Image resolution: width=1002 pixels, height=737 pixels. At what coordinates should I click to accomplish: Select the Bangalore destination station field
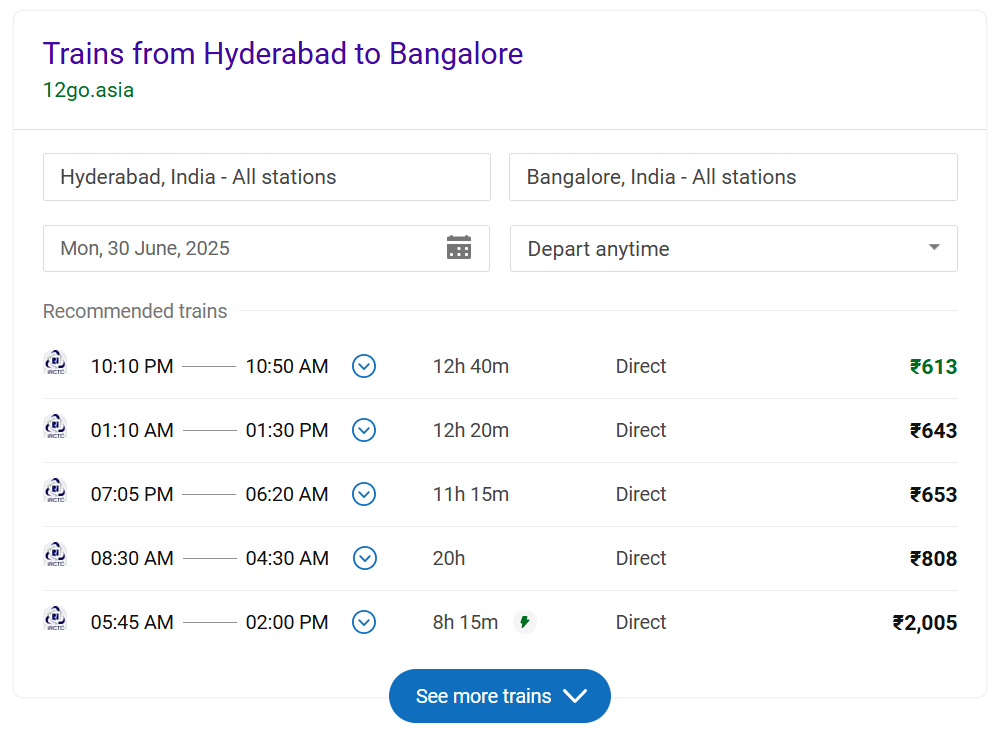pyautogui.click(x=734, y=177)
